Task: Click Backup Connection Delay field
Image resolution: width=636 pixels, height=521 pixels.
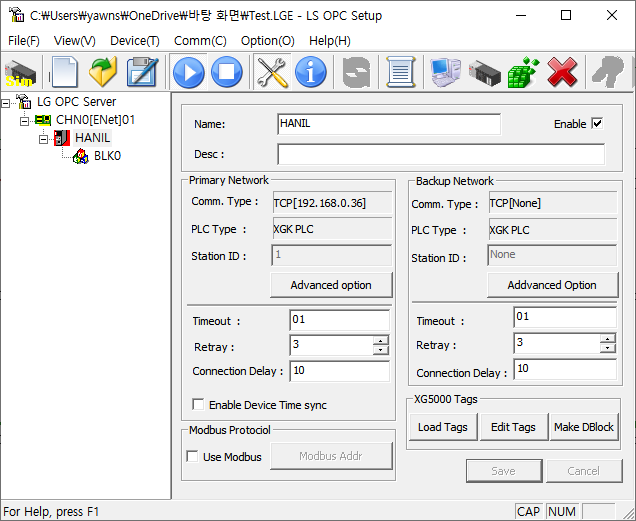Action: point(565,369)
